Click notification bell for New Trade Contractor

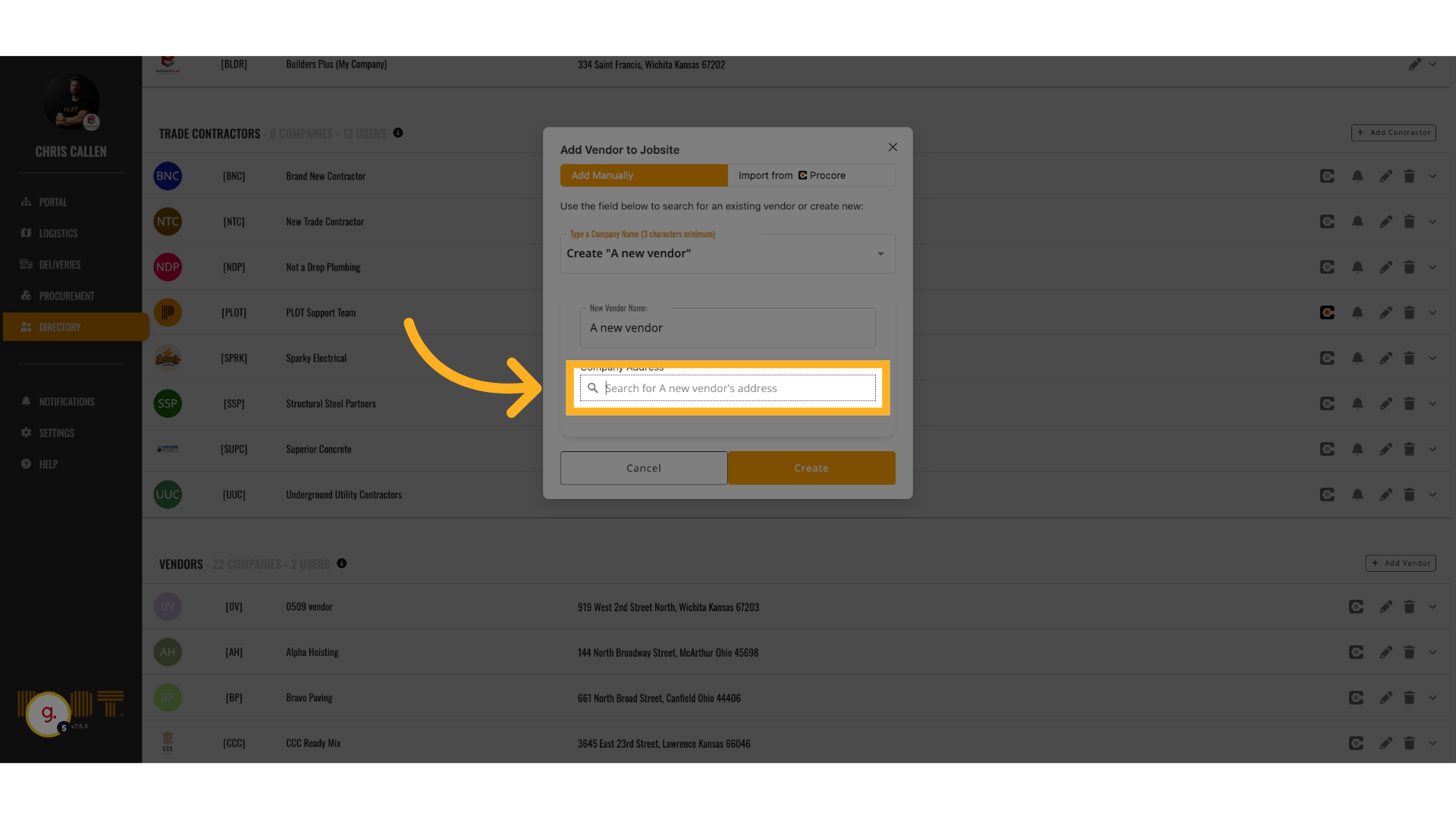click(1357, 221)
